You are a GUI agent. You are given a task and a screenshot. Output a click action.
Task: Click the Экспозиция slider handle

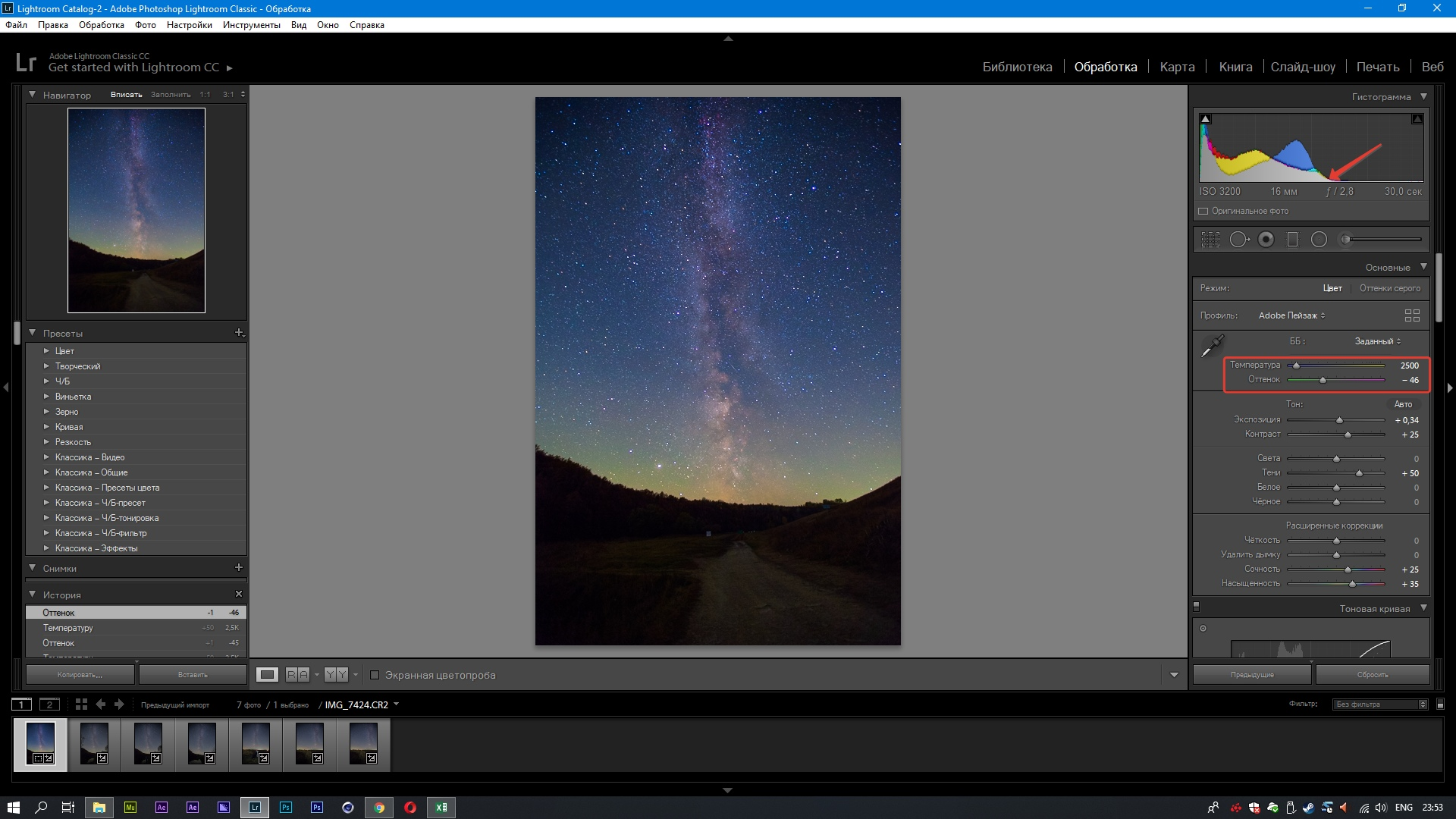click(1339, 420)
